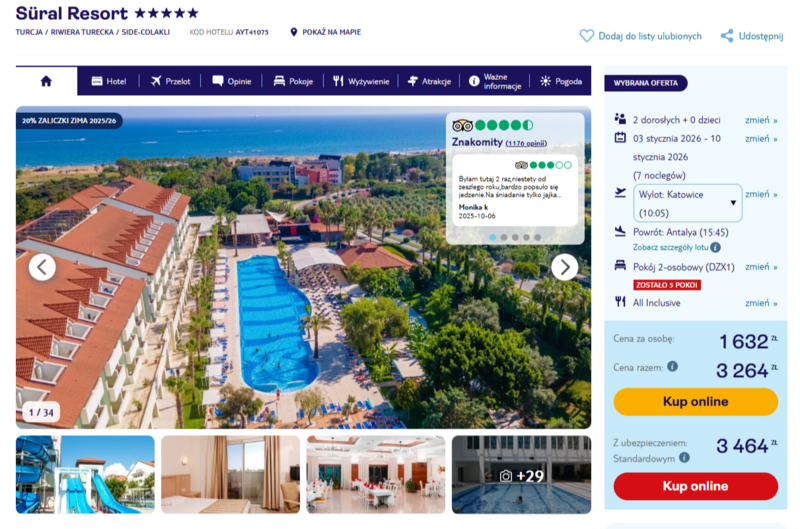Click info icon beside Cena razem
The width and height of the screenshot is (800, 529).
(x=672, y=367)
